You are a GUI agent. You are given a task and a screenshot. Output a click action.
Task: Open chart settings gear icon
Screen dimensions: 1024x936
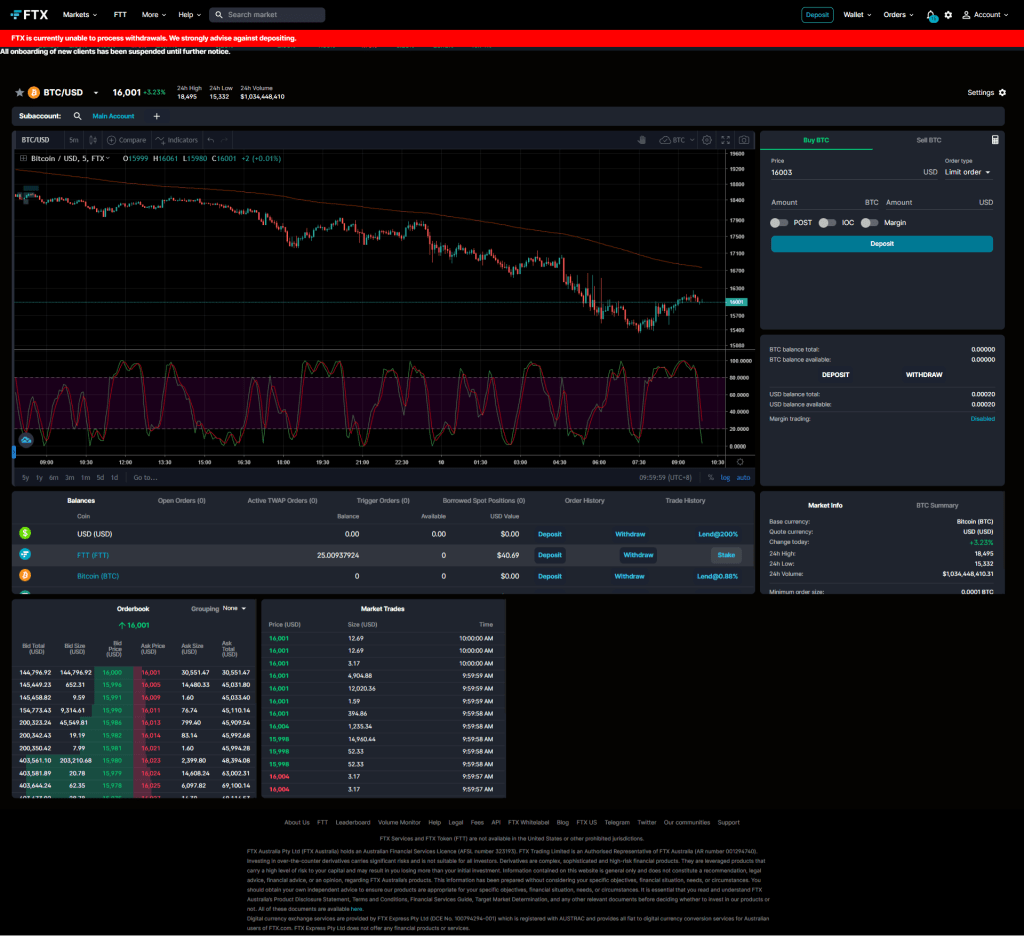pyautogui.click(x=707, y=140)
